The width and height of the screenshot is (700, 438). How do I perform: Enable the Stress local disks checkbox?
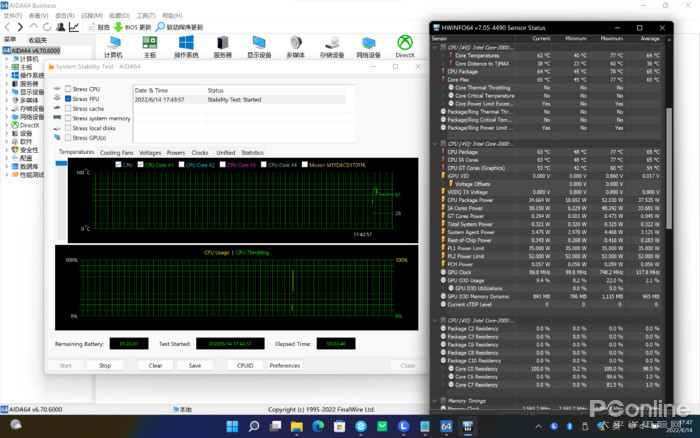click(x=68, y=128)
